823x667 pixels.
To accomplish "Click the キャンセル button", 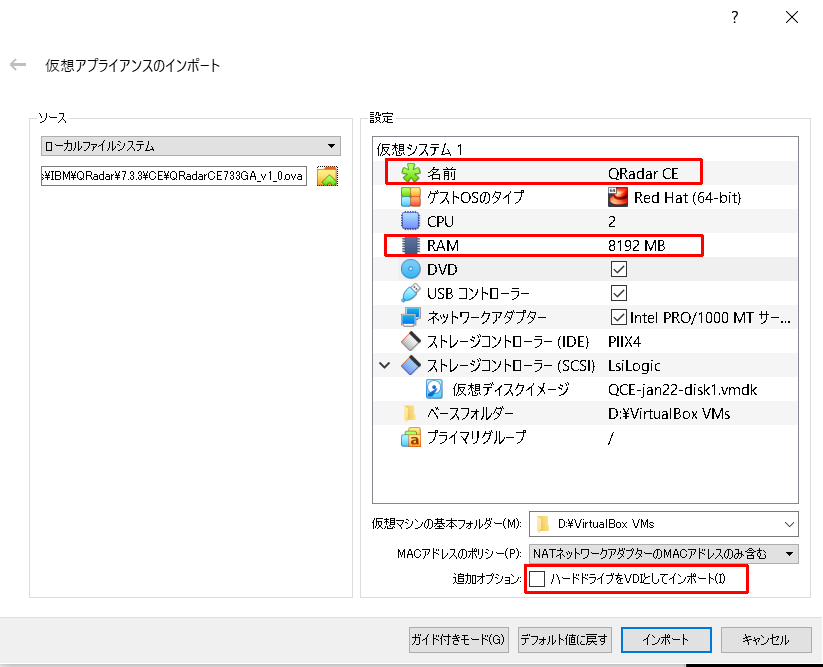I will [766, 640].
